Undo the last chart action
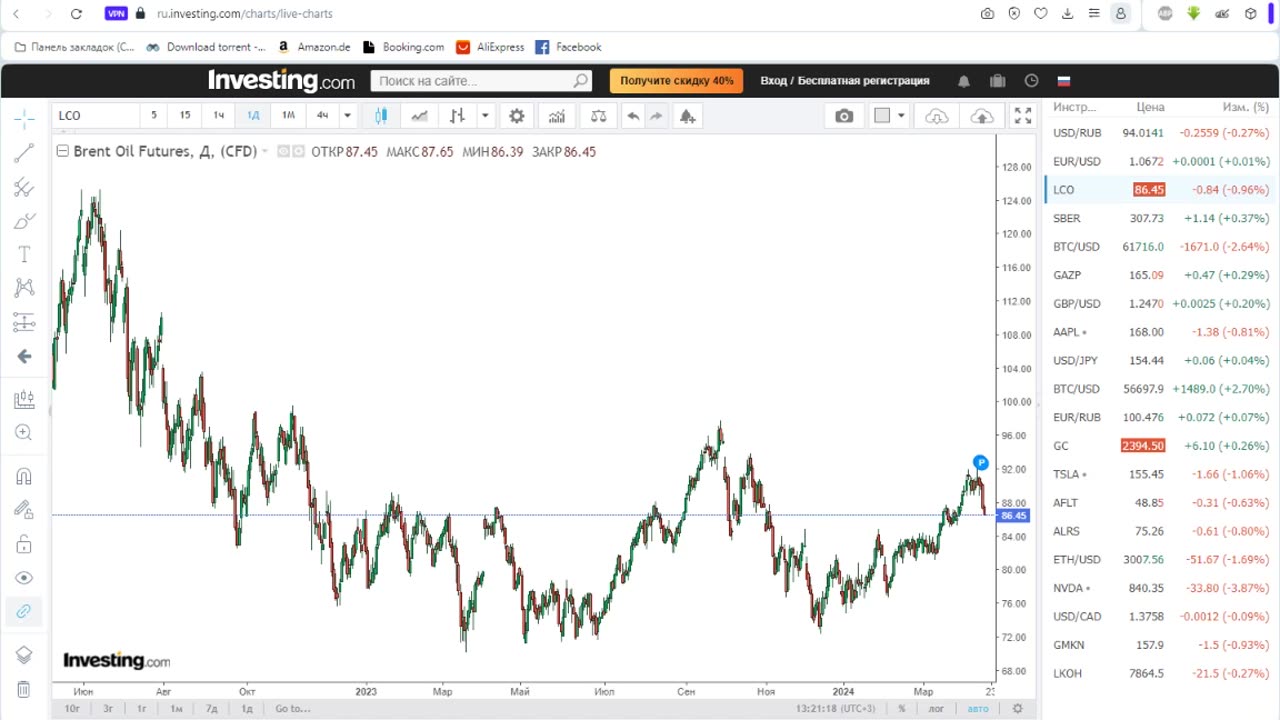 click(633, 116)
